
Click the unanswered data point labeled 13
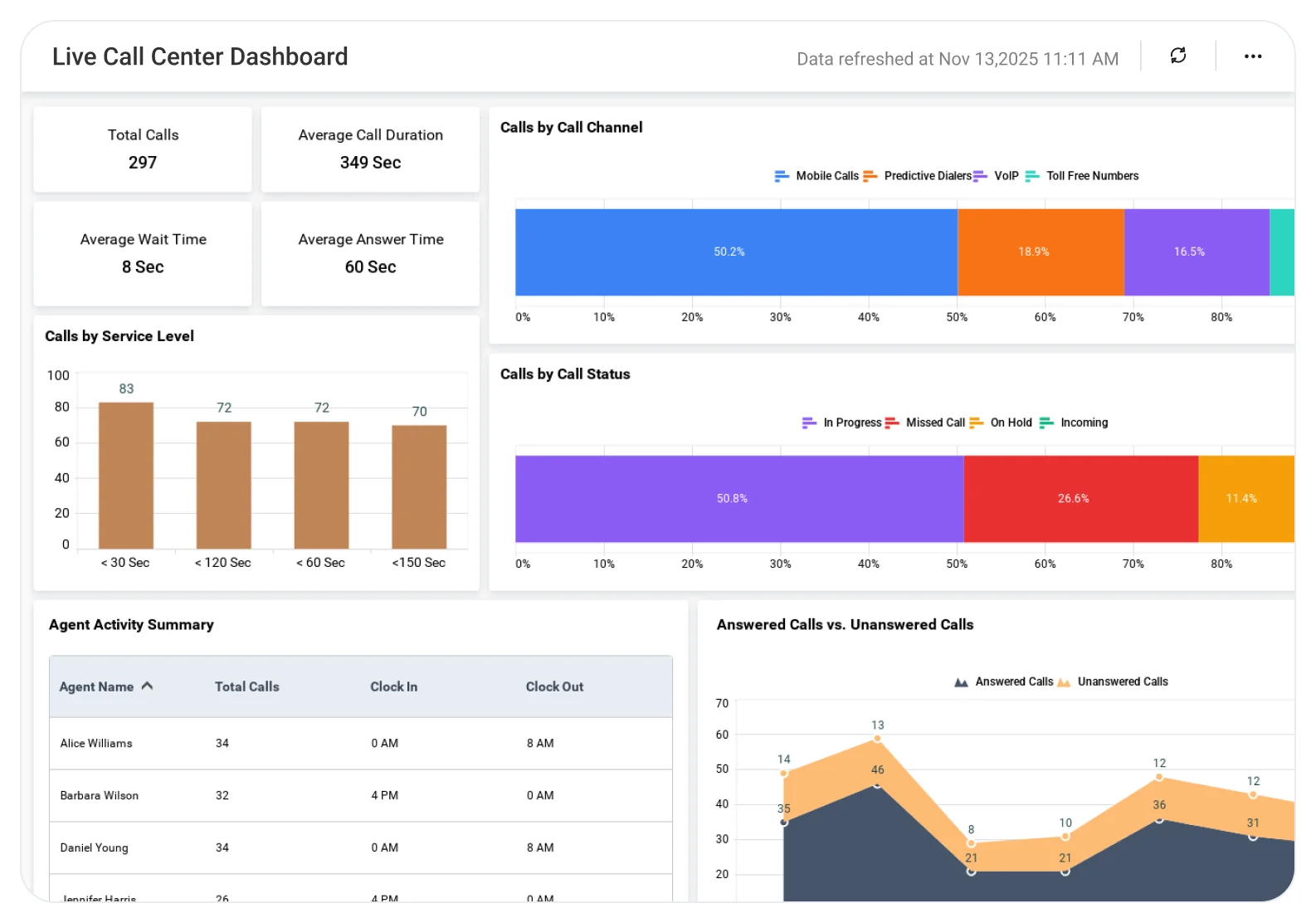pyautogui.click(x=877, y=739)
